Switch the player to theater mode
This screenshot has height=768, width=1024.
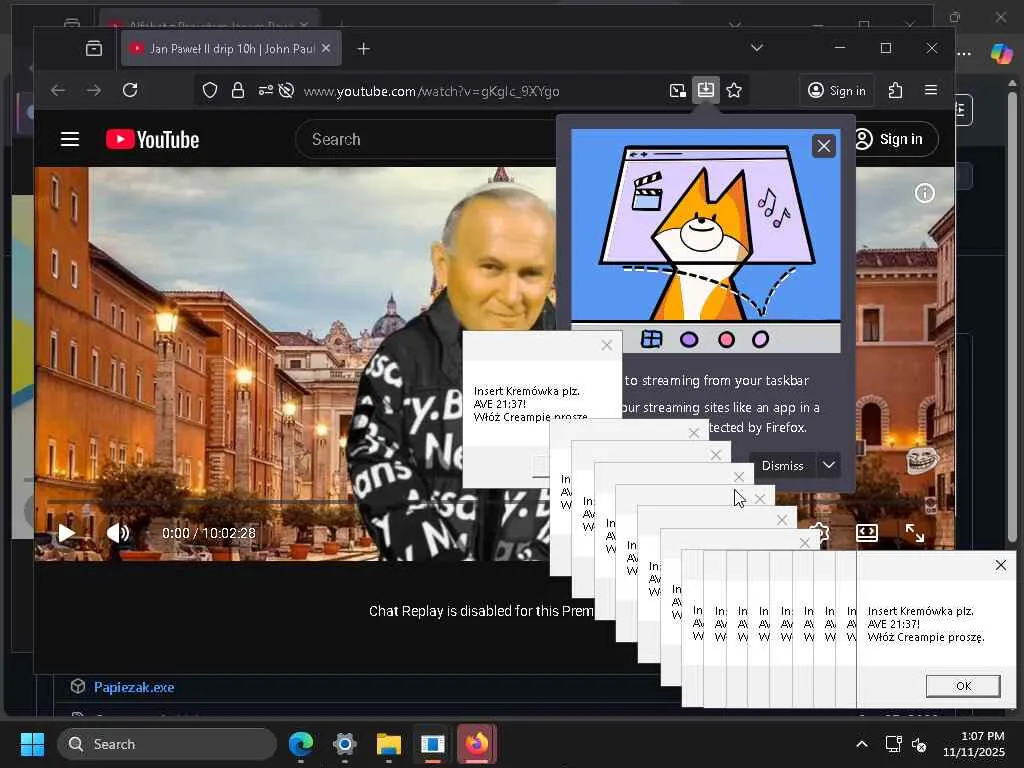coord(867,533)
